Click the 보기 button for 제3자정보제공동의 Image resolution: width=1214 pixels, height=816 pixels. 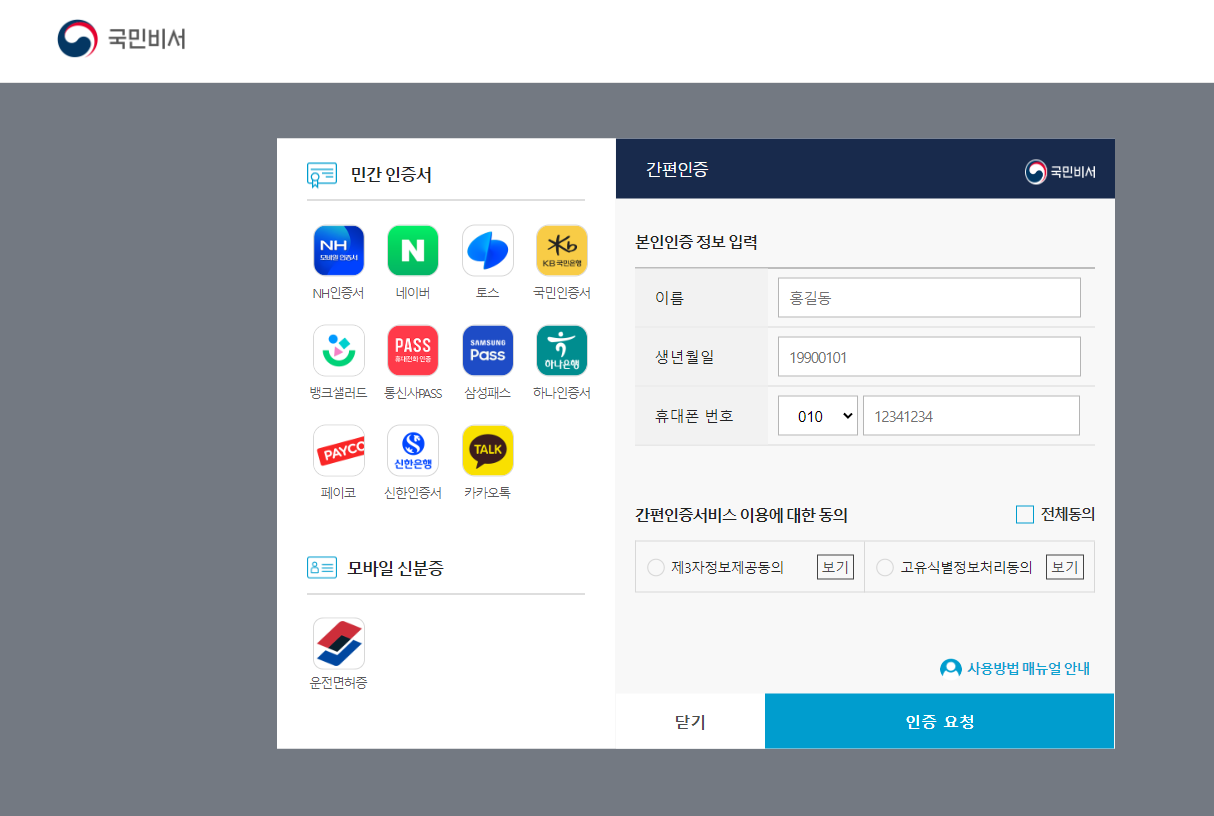pos(835,567)
